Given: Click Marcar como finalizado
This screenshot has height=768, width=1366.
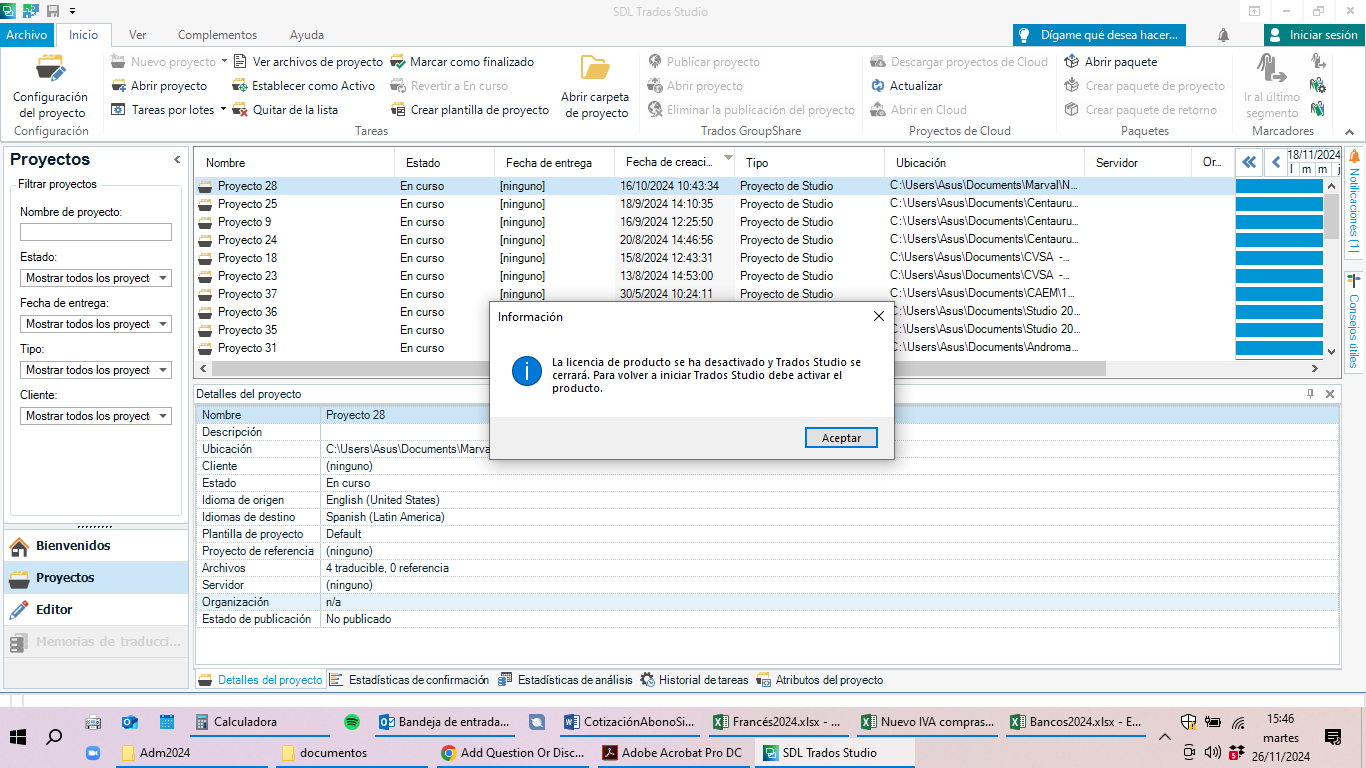Looking at the screenshot, I should (x=462, y=62).
